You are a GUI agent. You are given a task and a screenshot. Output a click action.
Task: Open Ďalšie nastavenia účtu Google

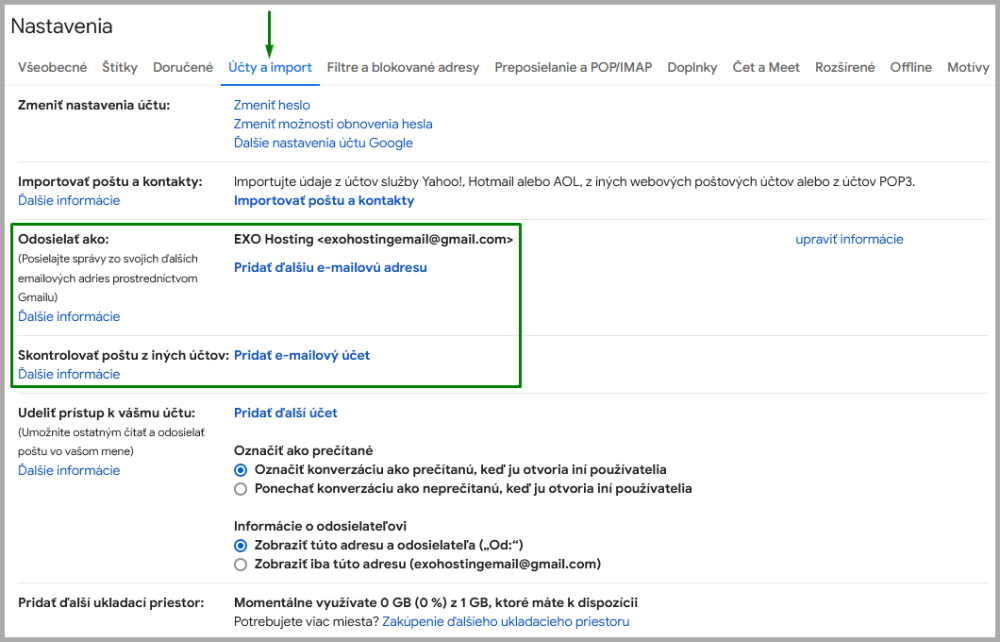click(x=323, y=143)
